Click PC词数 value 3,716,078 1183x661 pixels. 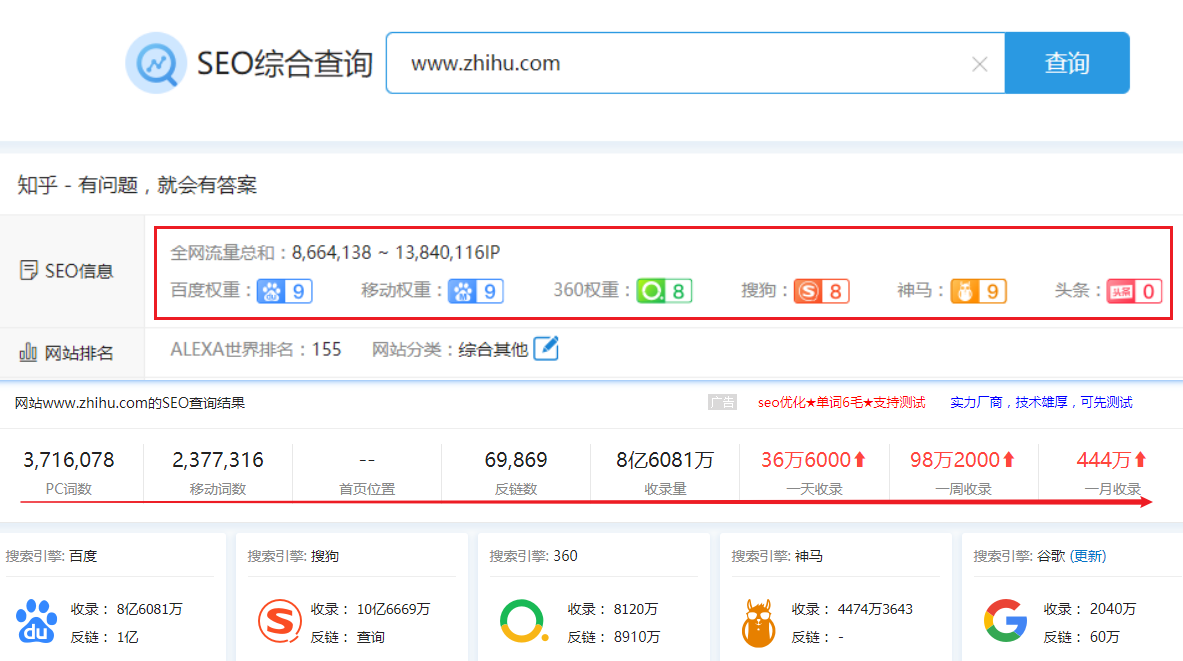pos(69,460)
